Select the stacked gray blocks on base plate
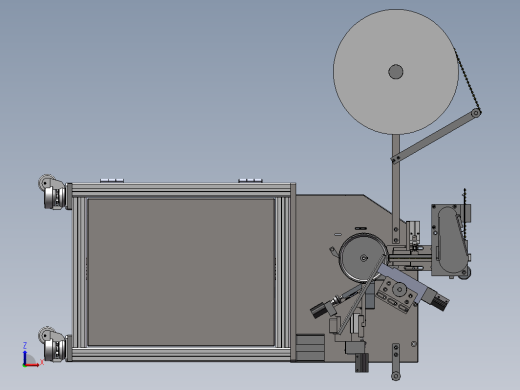This screenshot has width=520, height=390. 310,347
